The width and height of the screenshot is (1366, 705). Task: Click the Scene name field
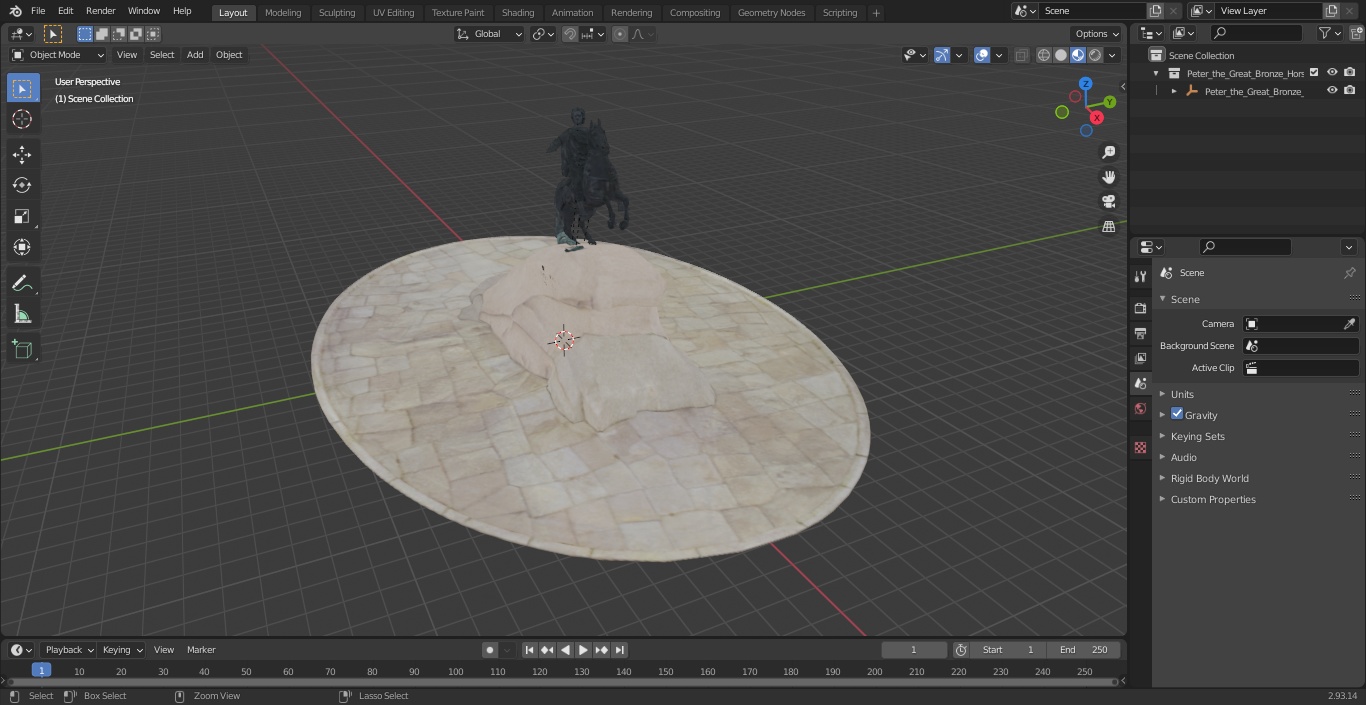coord(1092,11)
